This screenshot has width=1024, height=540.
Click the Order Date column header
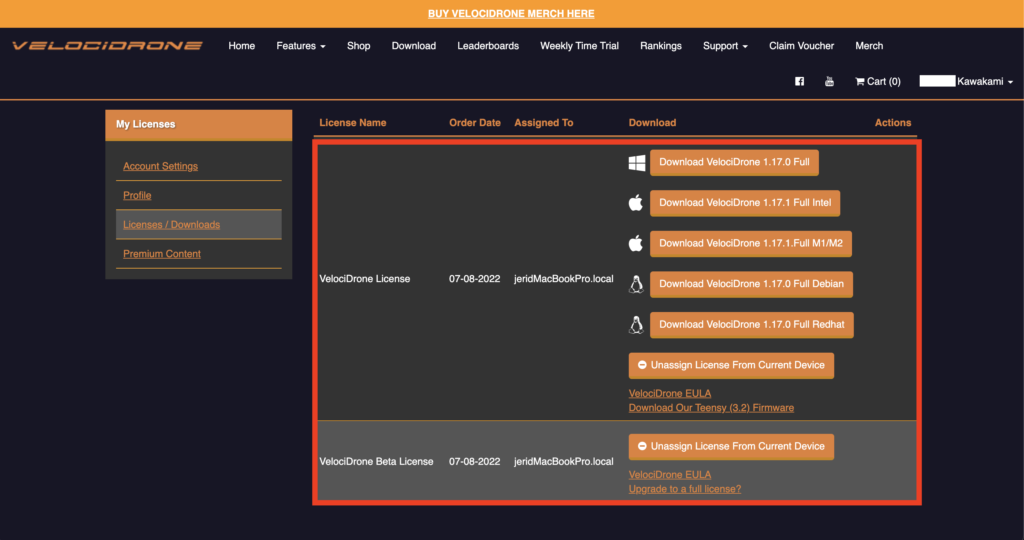coord(475,123)
